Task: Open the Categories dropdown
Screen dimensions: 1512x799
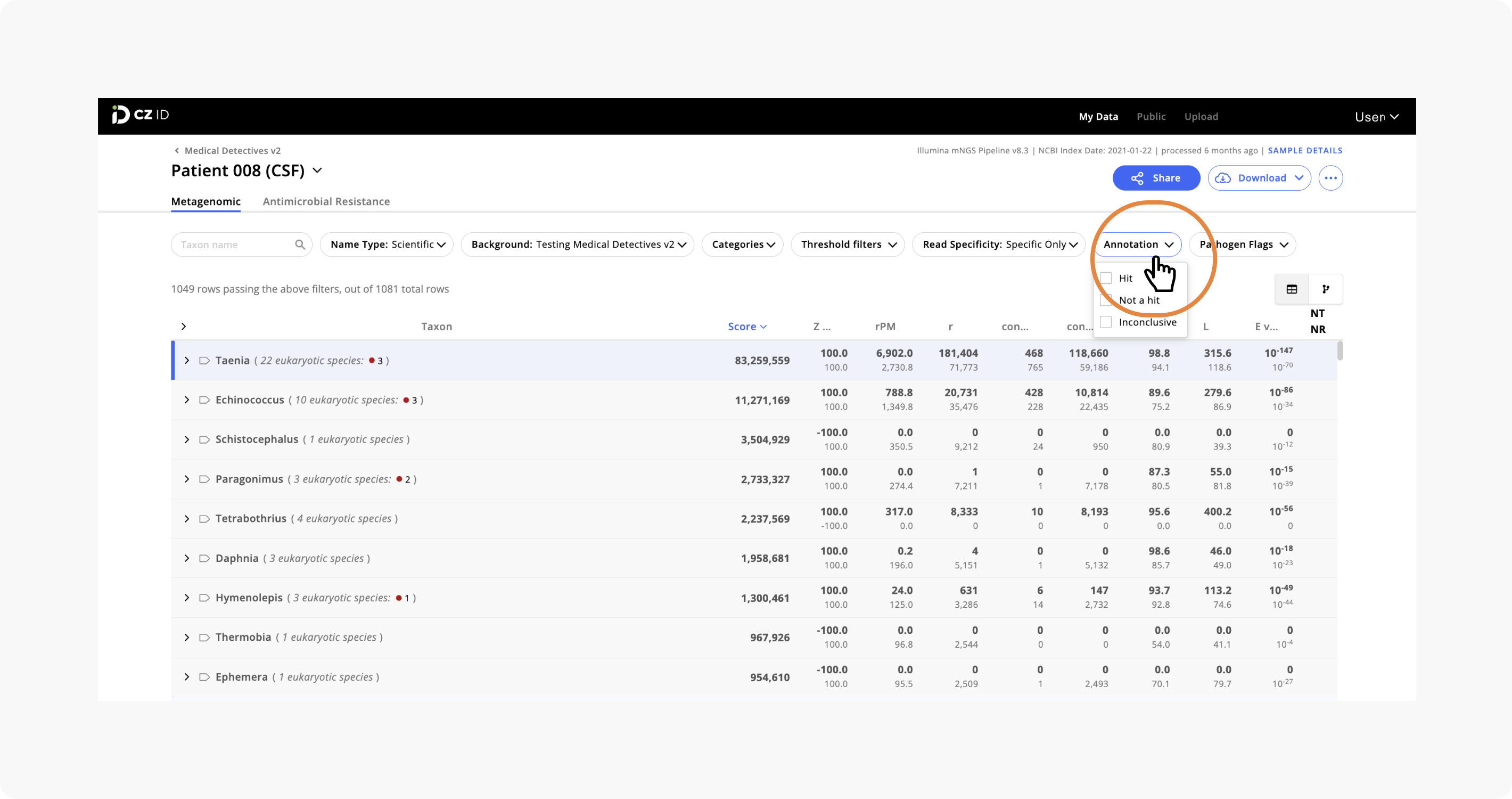Action: click(x=743, y=244)
